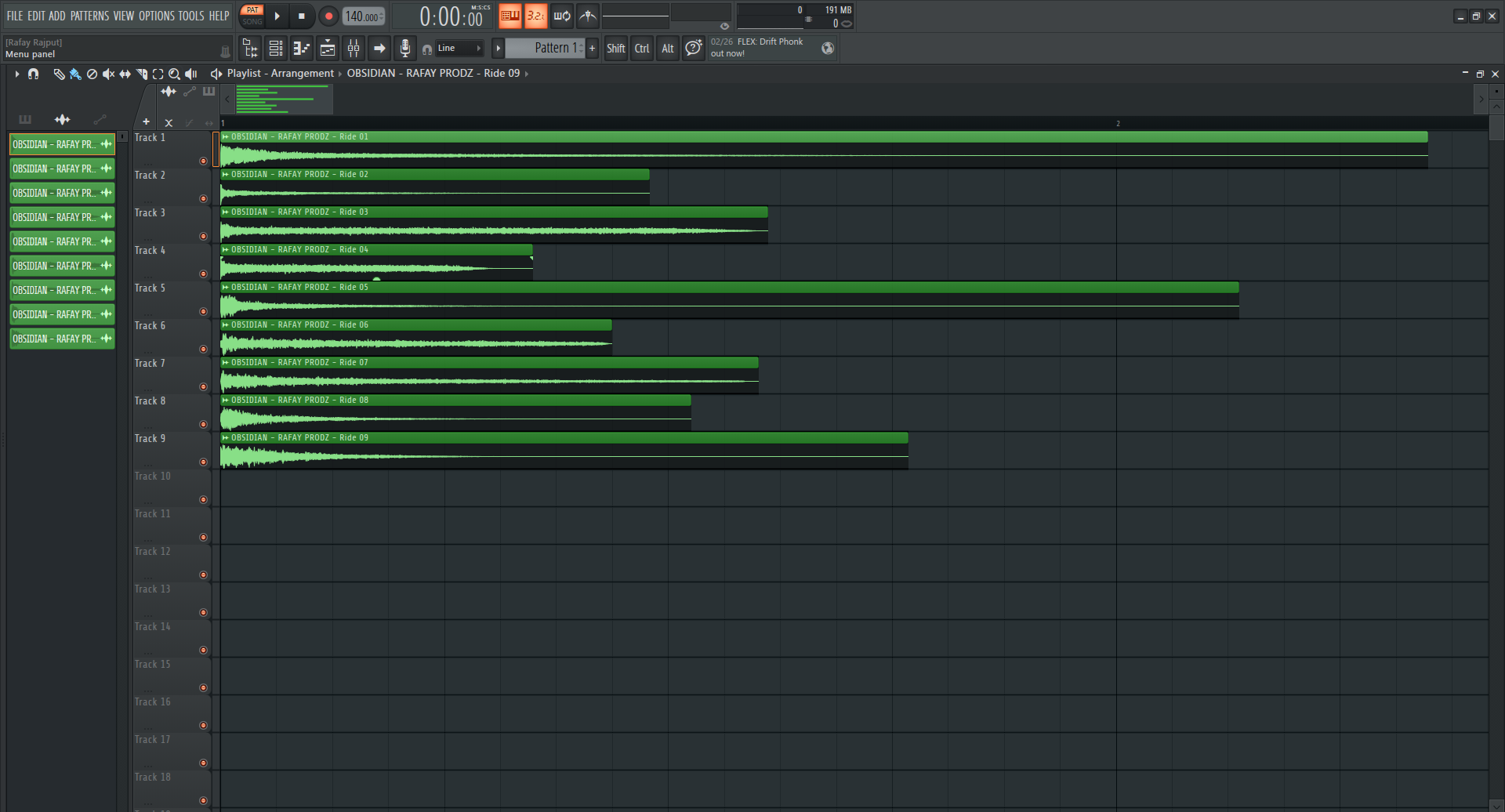Click the Ctrl modifier button
The height and width of the screenshot is (812, 1505).
tap(642, 49)
